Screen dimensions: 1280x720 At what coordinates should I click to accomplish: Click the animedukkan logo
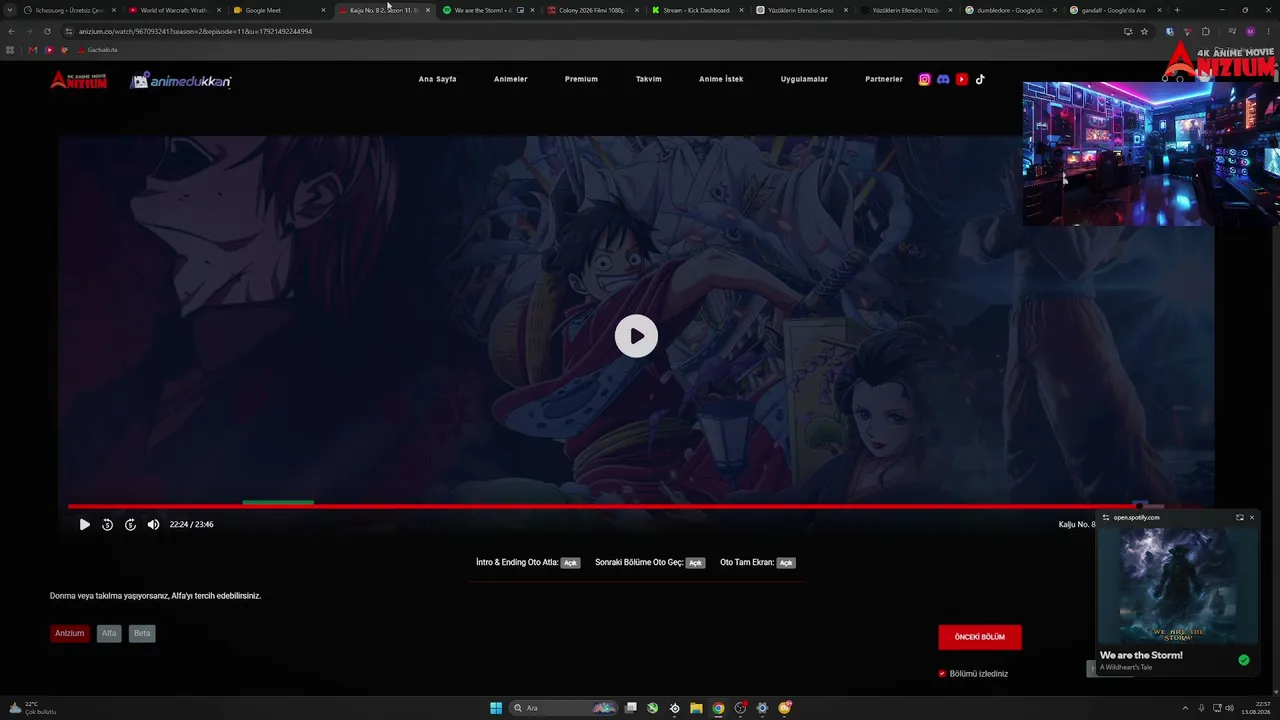pos(181,81)
